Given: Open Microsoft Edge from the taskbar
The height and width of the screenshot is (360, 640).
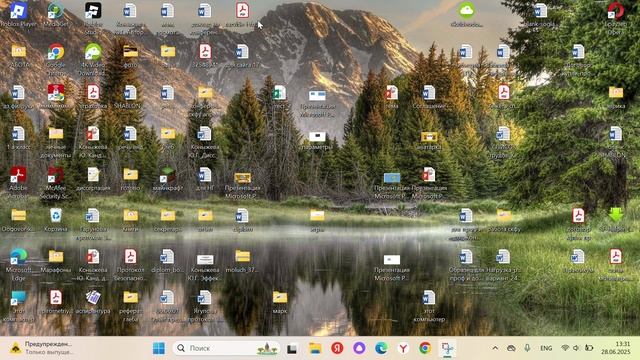Looking at the screenshot, I should click(x=381, y=348).
